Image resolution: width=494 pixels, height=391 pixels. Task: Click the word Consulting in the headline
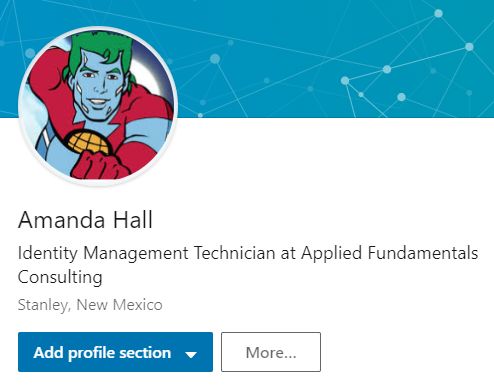pyautogui.click(x=60, y=277)
